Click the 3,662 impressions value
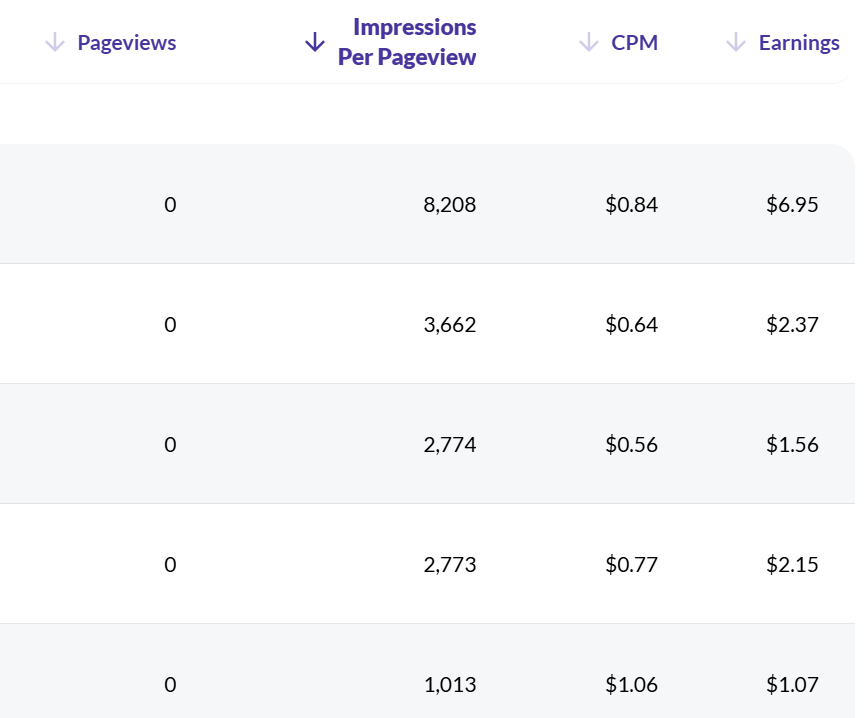 [449, 325]
